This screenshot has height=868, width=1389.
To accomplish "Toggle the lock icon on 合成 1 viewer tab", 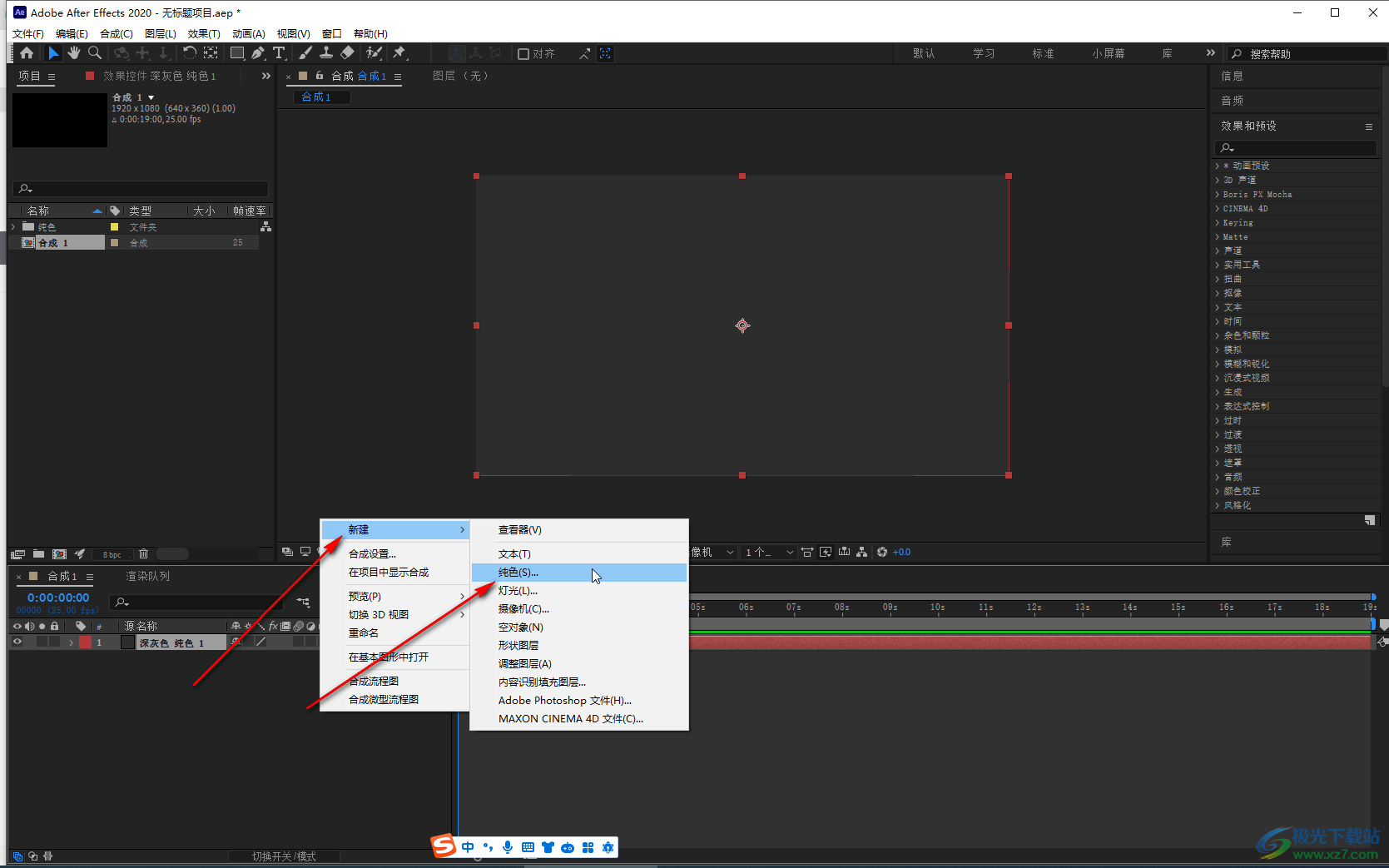I will click(320, 76).
